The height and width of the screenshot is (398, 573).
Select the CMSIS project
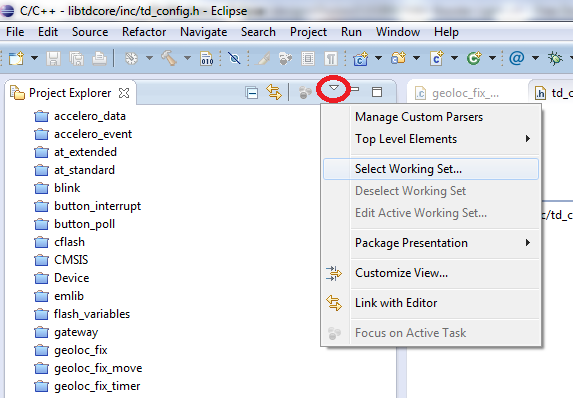coord(61,260)
